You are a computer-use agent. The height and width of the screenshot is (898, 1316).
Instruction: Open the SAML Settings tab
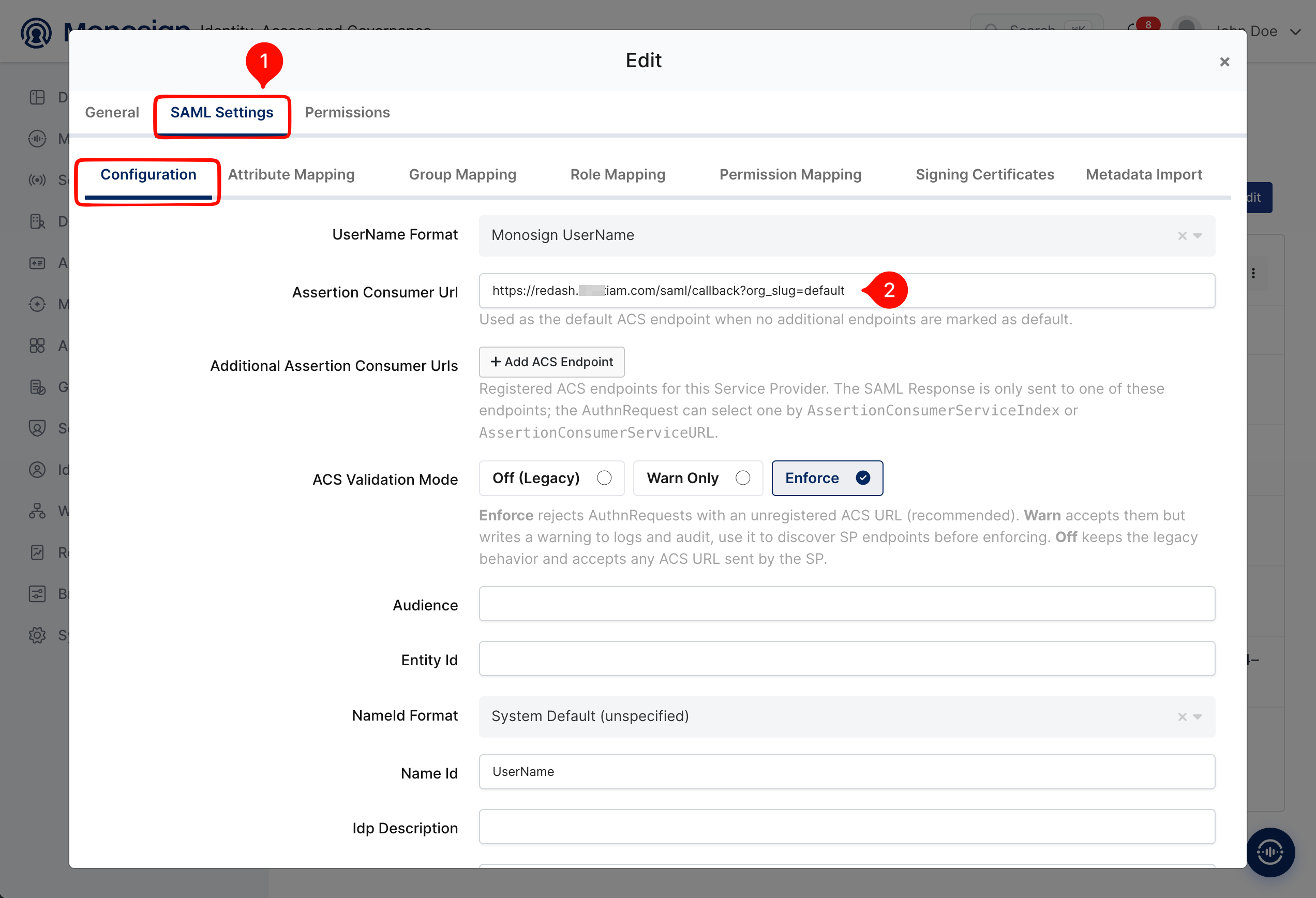[221, 112]
